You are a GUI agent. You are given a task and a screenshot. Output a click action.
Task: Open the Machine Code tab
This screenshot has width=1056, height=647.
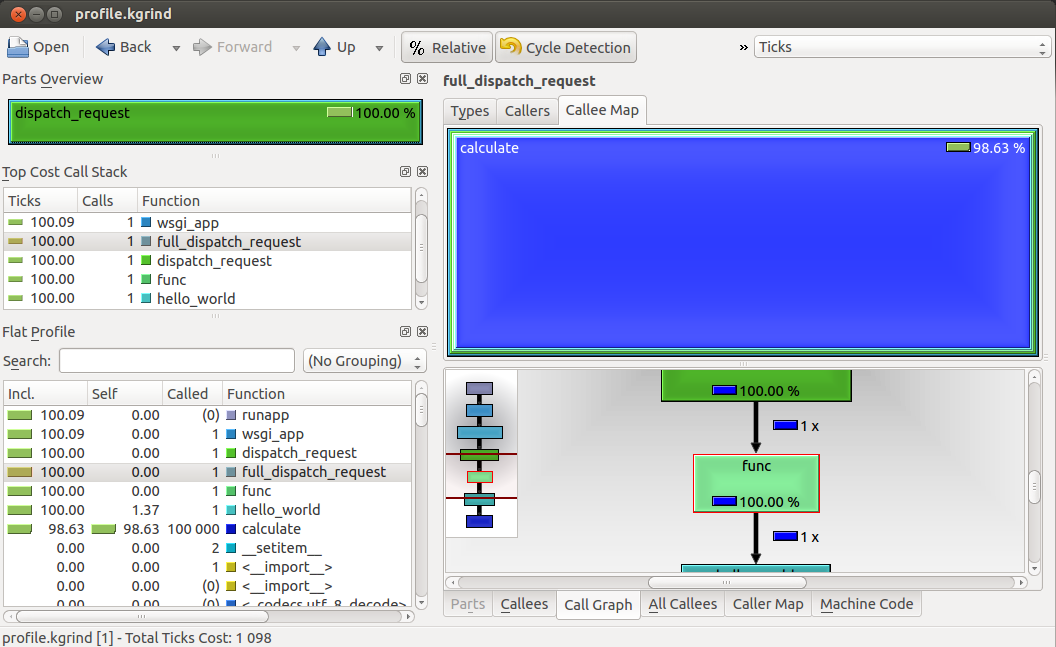click(866, 604)
